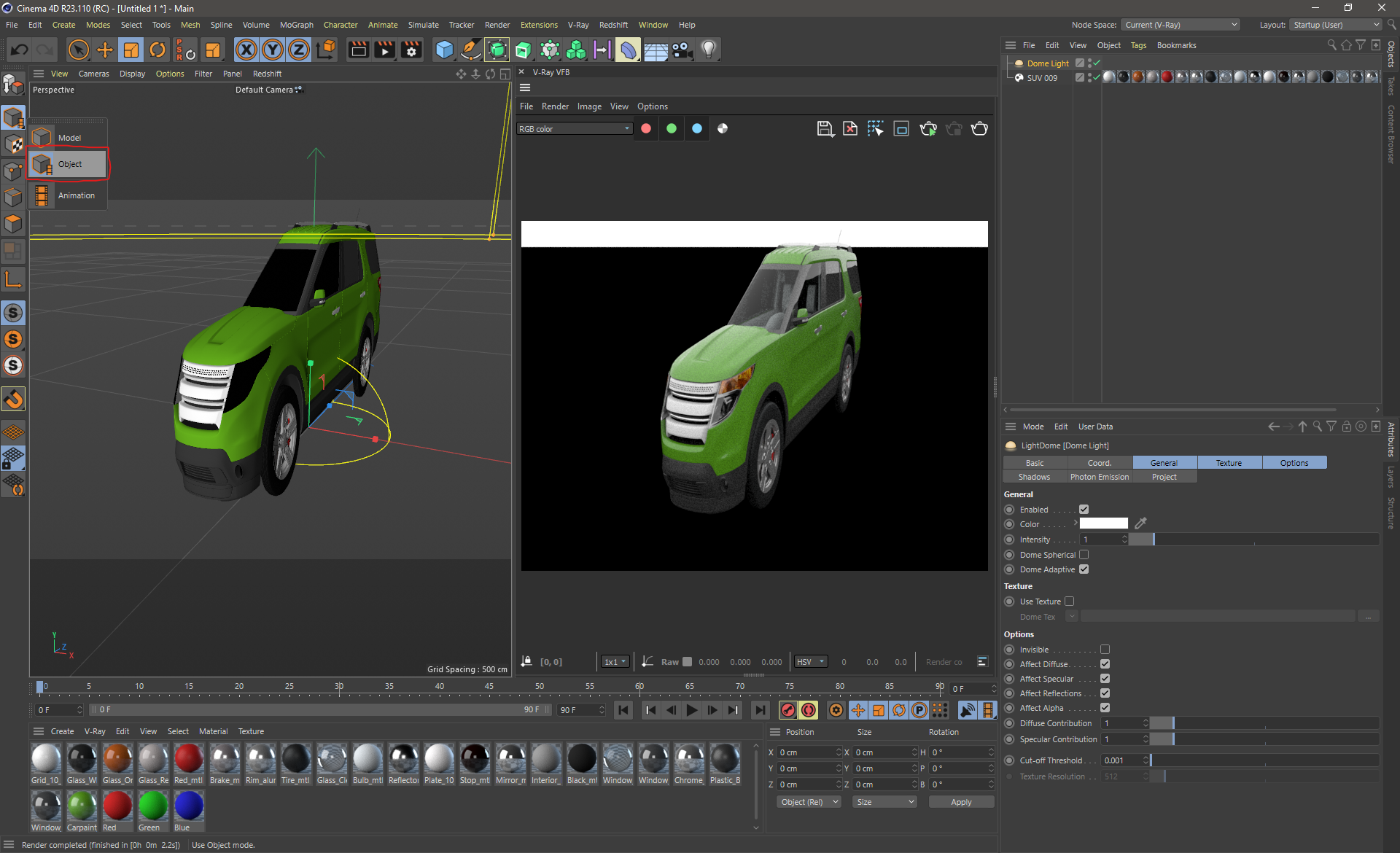This screenshot has width=1400, height=853.
Task: Open the Dome Tex dropdown arrow
Action: click(x=1072, y=617)
